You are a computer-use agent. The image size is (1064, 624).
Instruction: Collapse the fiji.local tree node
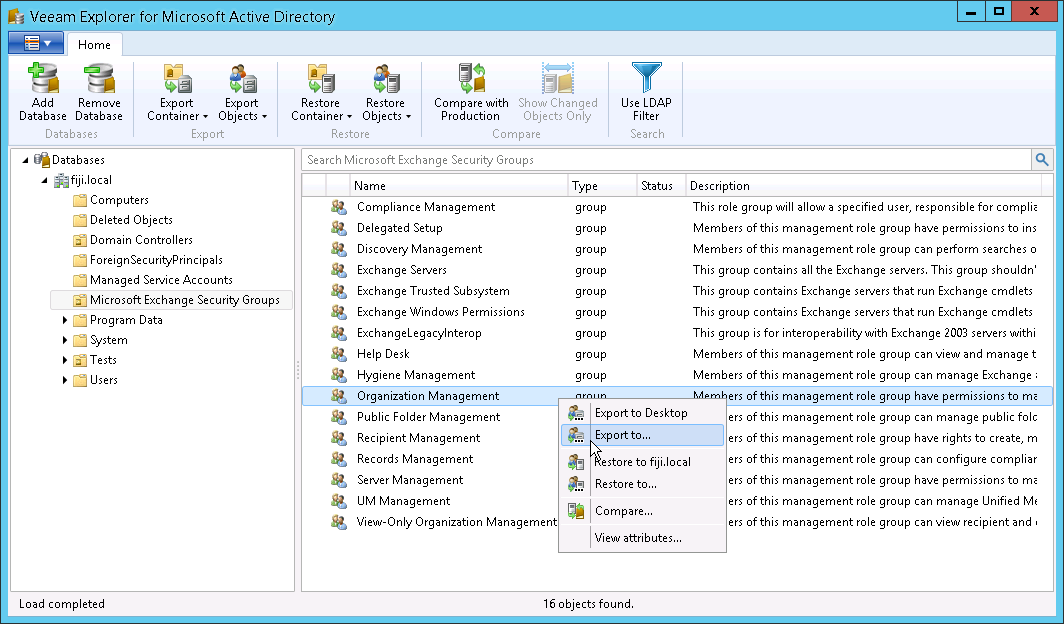tap(45, 180)
